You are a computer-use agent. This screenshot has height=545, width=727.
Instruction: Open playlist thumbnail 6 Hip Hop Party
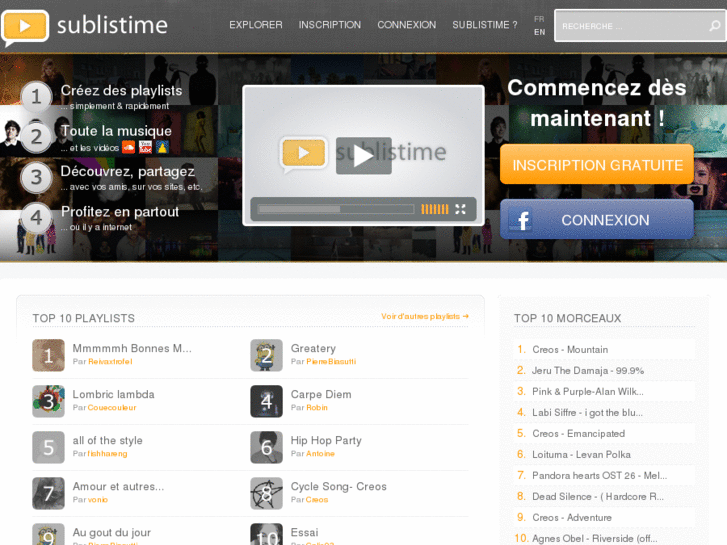coord(267,447)
